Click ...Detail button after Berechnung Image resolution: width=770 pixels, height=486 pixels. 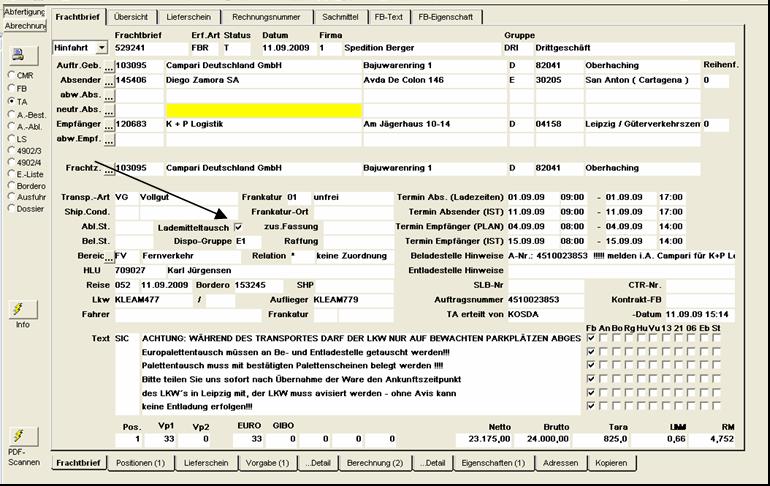[x=432, y=463]
